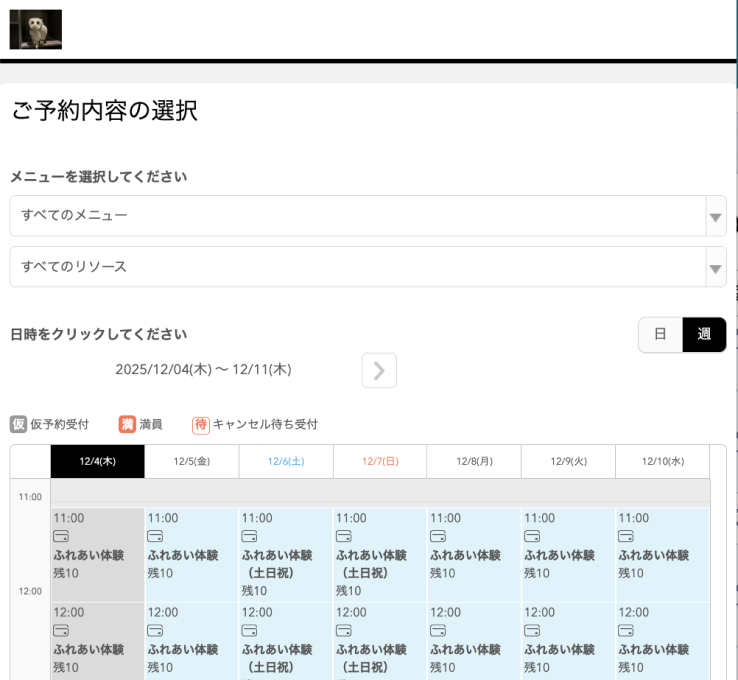This screenshot has height=680, width=738.
Task: Click the 仮 provisional booking legend icon
Action: pos(18,424)
